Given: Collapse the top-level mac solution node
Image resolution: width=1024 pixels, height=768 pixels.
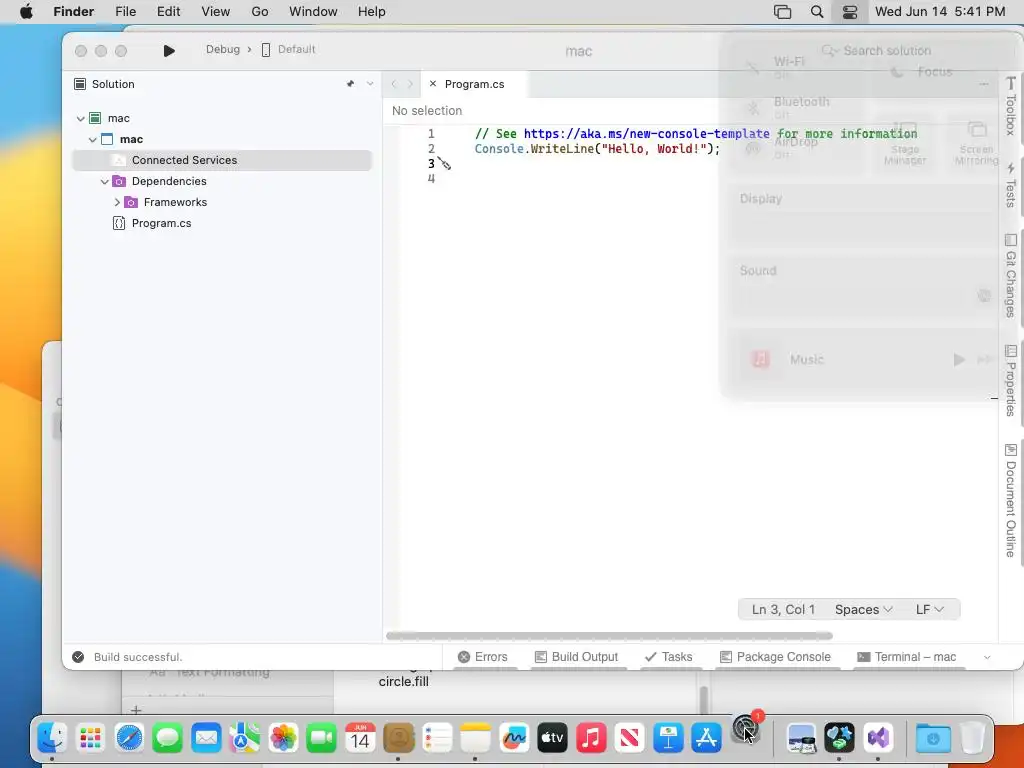Looking at the screenshot, I should pyautogui.click(x=80, y=118).
